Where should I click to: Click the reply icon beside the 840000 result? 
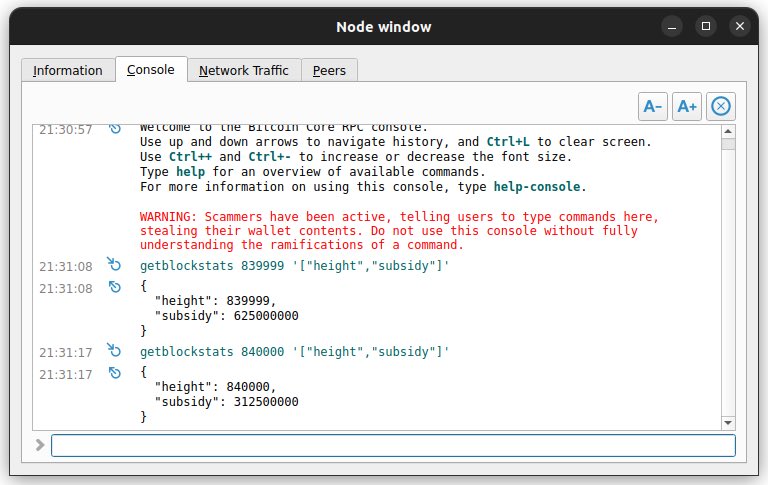pyautogui.click(x=115, y=373)
